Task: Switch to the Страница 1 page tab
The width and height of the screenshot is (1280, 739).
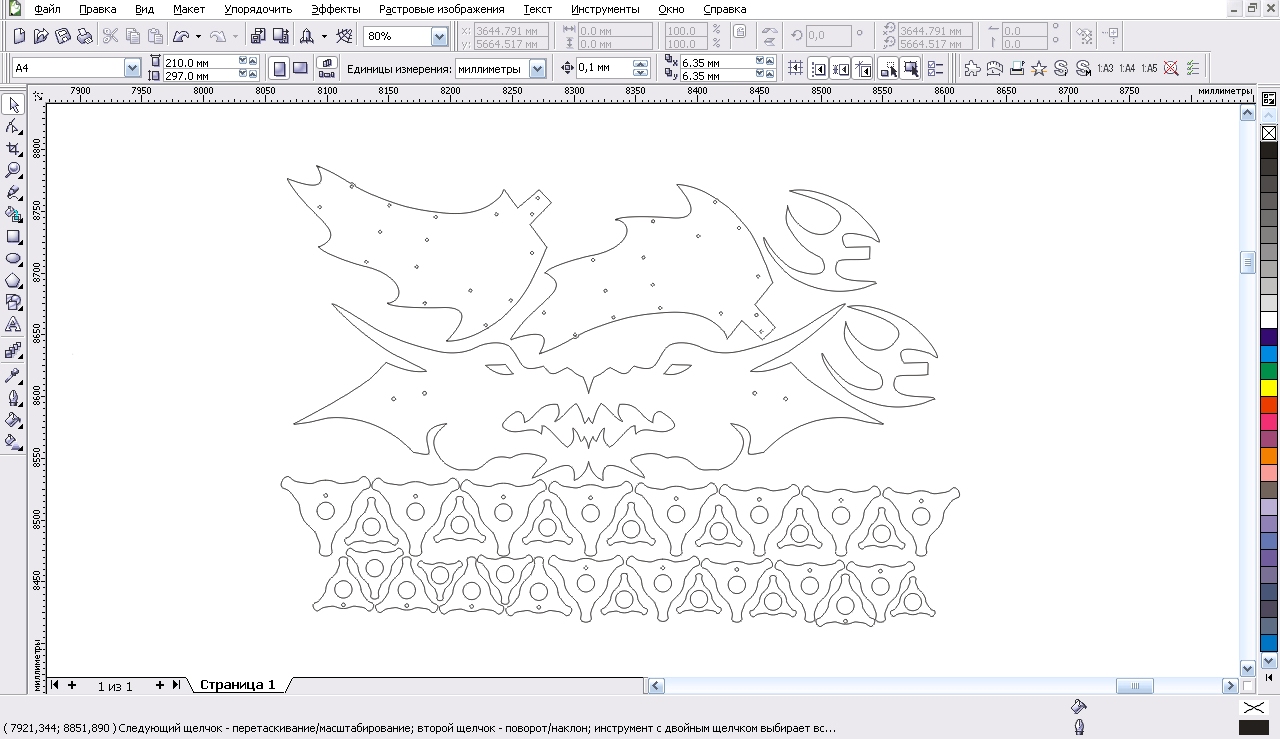Action: (237, 685)
